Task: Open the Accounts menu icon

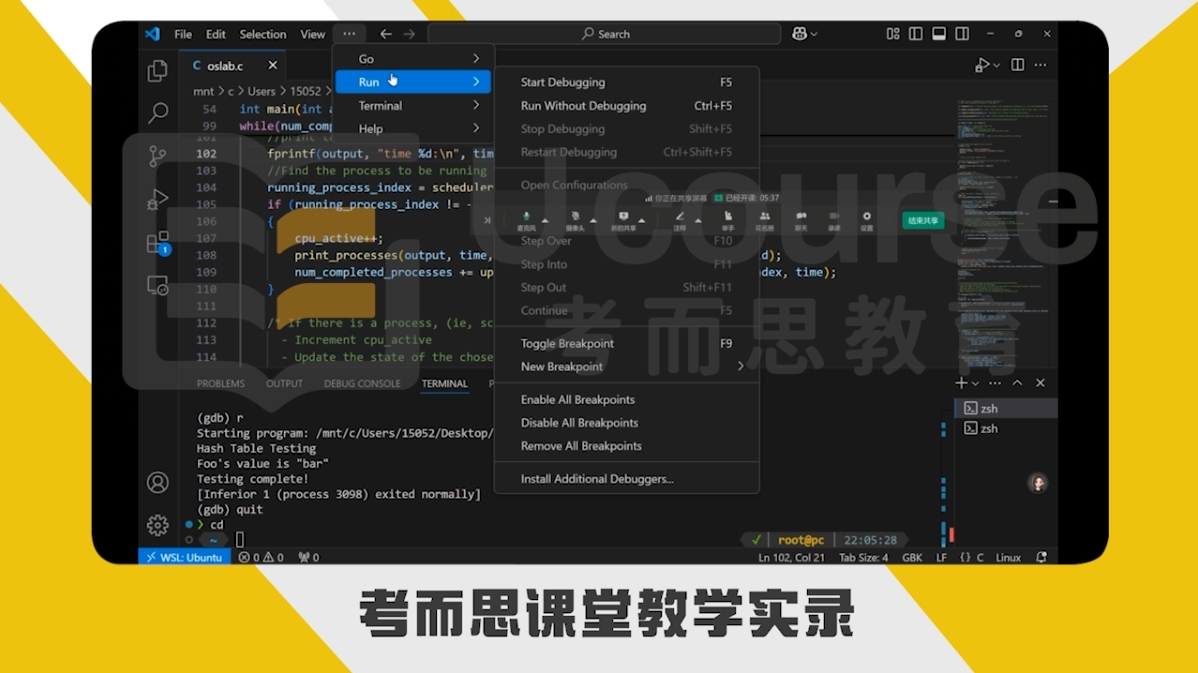Action: tap(157, 483)
